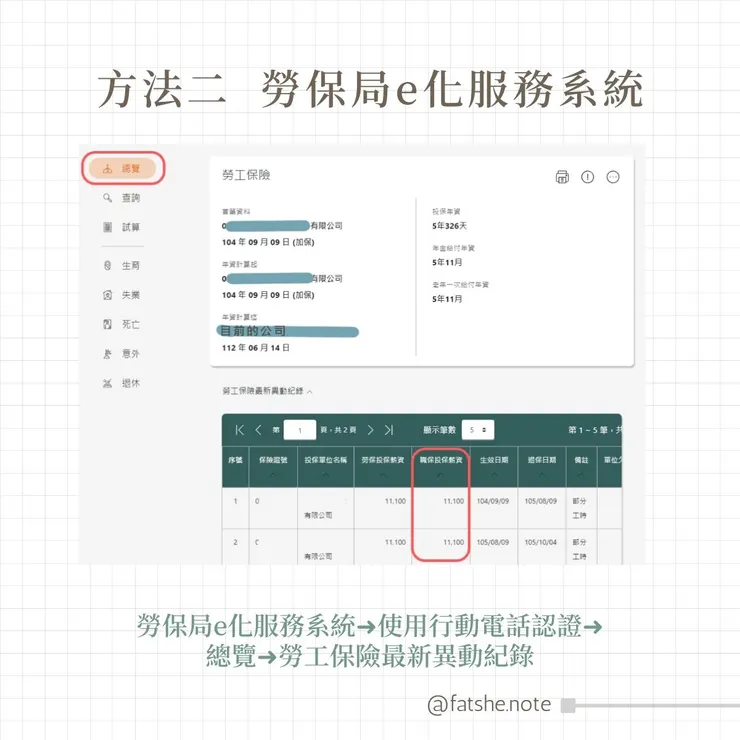Screen dimensions: 740x740
Task: Click row 1 職保投保薪資 value 11,100
Action: pos(454,501)
